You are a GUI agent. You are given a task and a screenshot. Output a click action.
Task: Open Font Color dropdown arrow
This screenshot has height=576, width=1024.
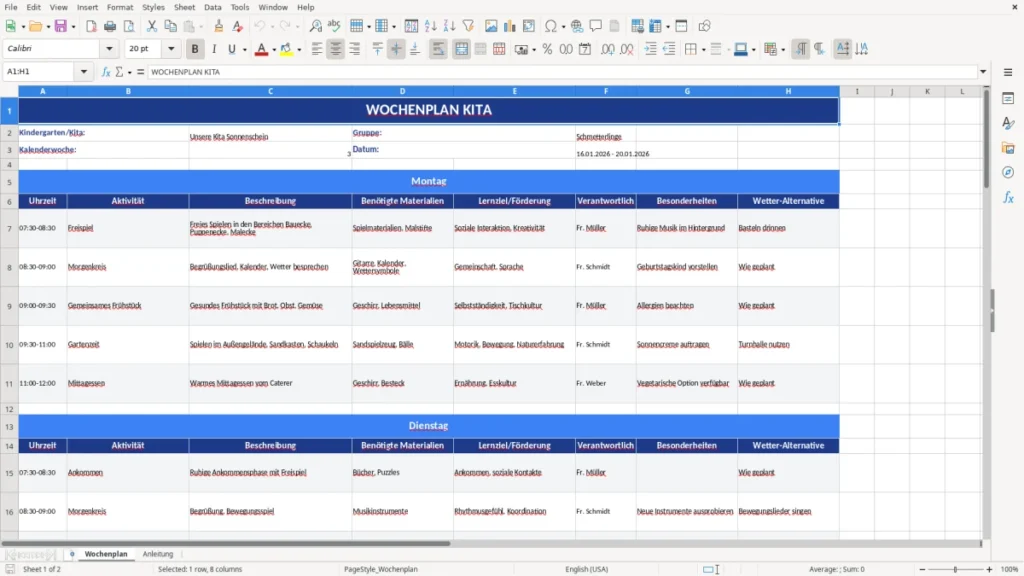point(274,49)
